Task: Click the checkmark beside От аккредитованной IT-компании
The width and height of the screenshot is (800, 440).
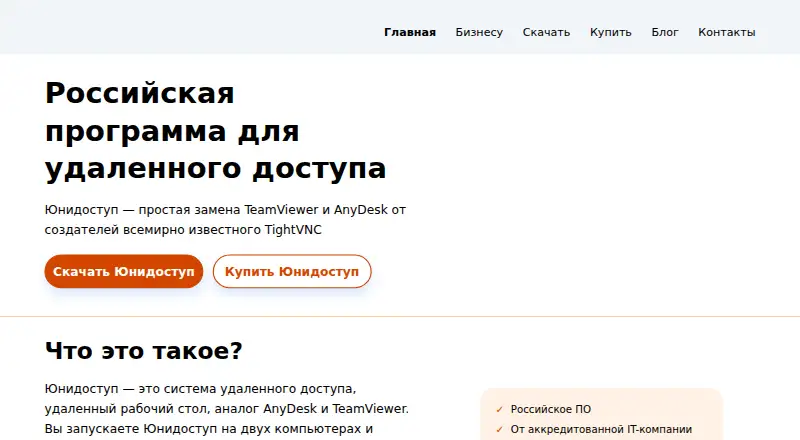Action: click(499, 429)
